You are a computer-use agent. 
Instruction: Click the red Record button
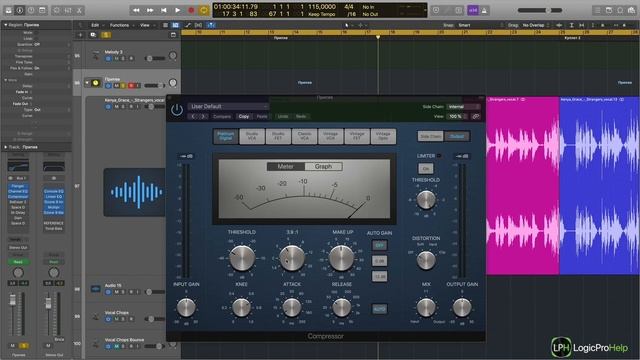coord(191,10)
